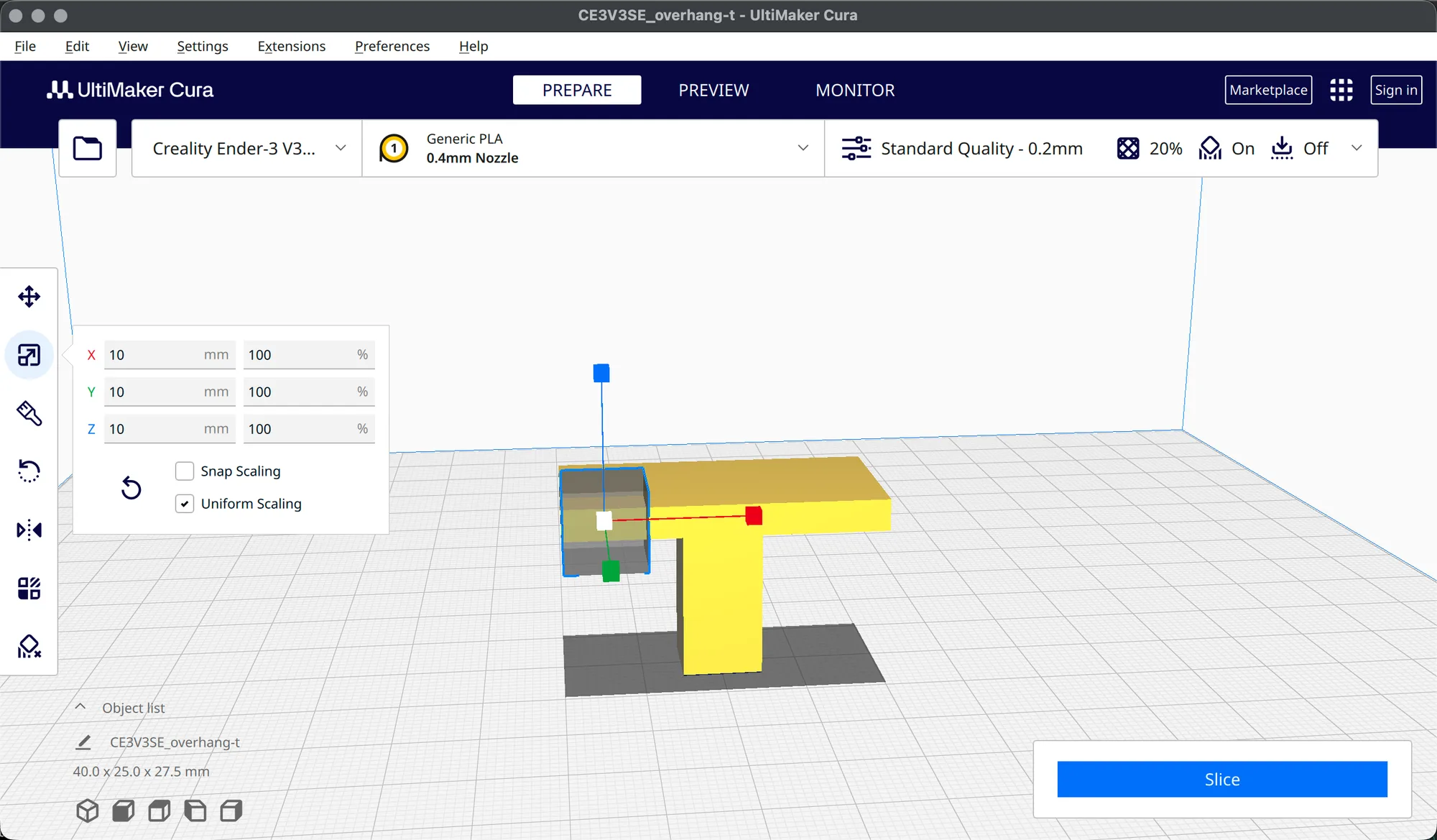Switch to the MONITOR stage
The width and height of the screenshot is (1437, 840).
[855, 90]
